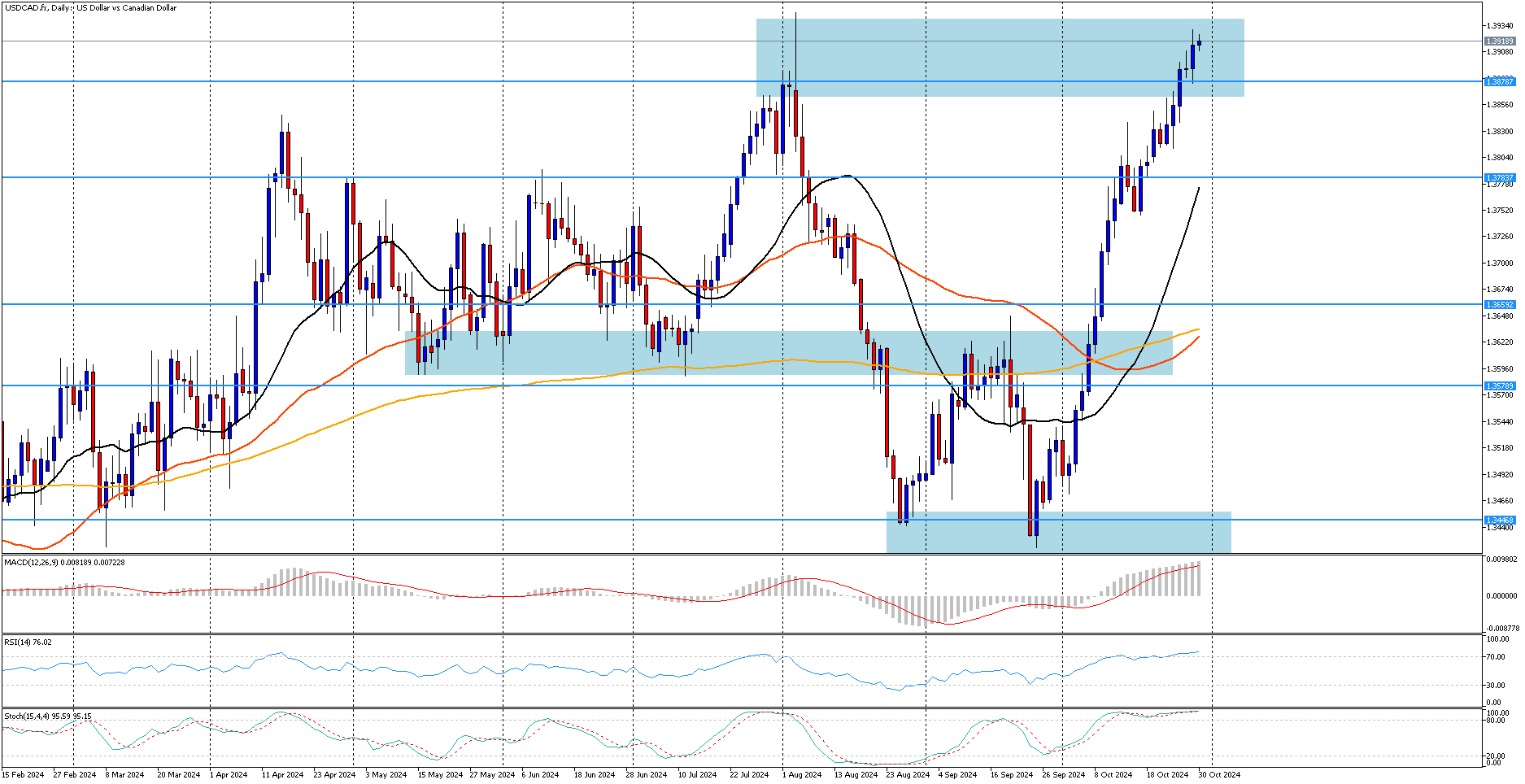Click the USDCAD.fx Daily chart title
This screenshot has height=784, width=1525.
coord(90,8)
